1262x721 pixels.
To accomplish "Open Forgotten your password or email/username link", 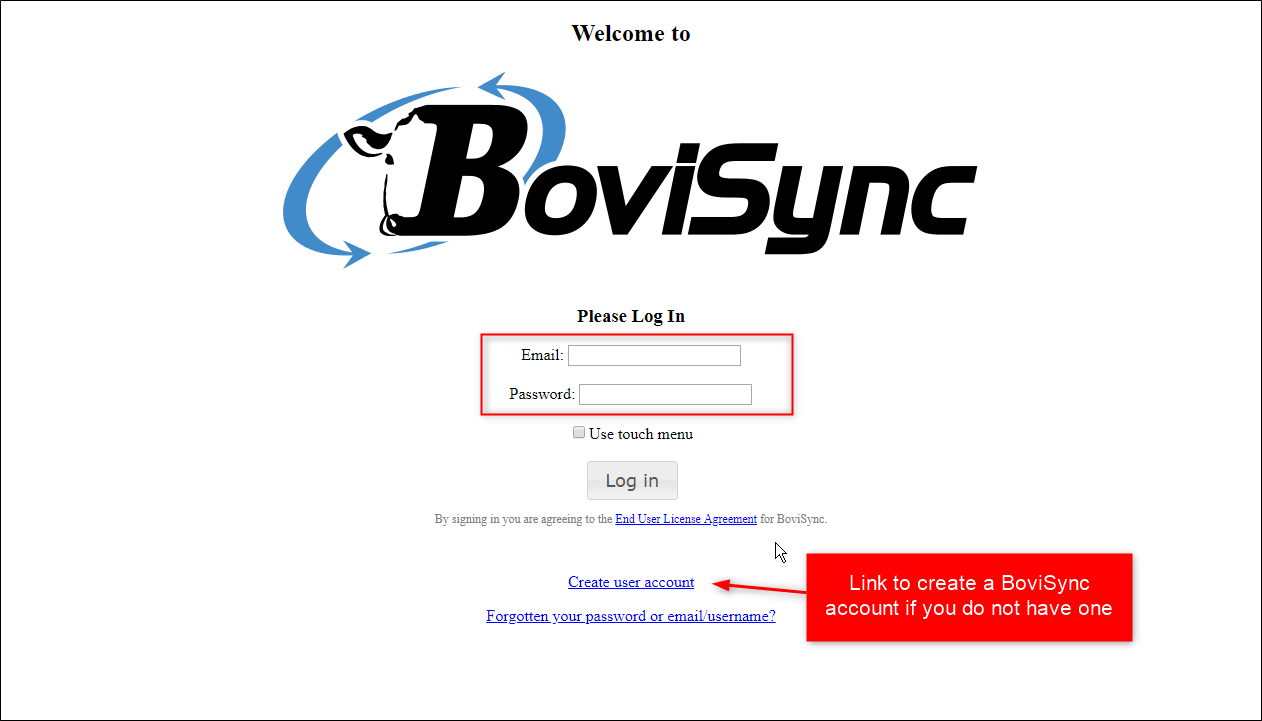I will pyautogui.click(x=631, y=616).
